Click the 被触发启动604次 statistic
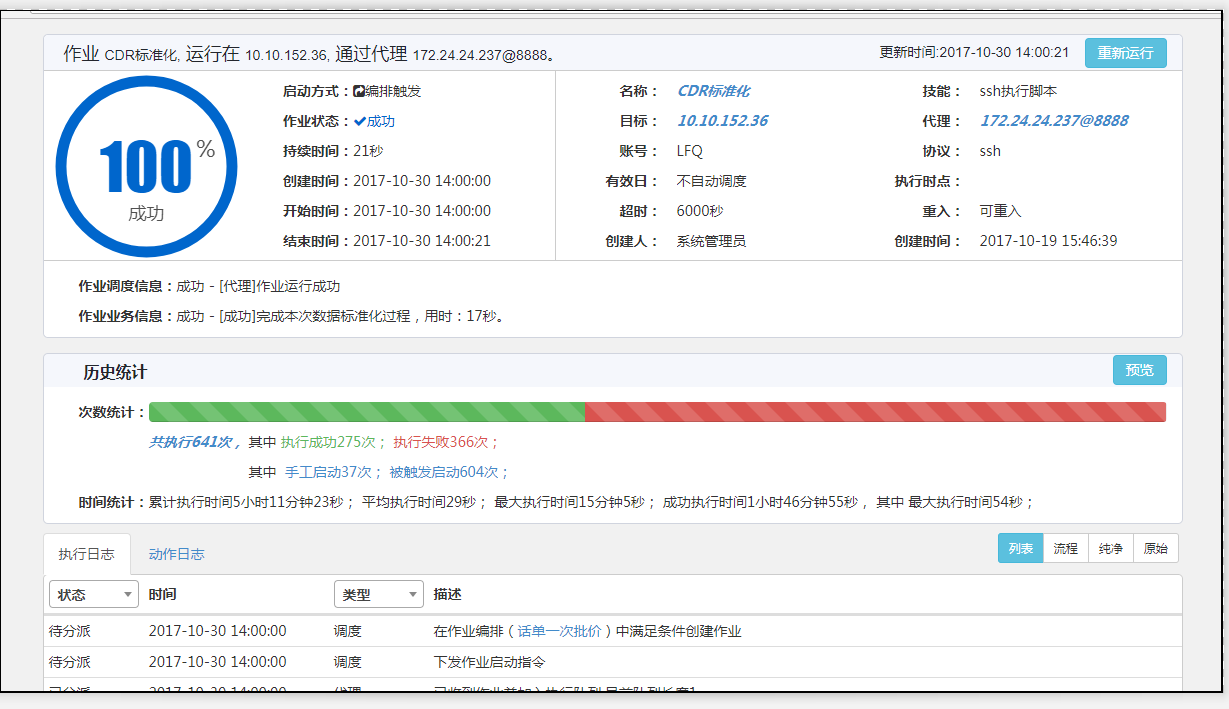 (449, 472)
